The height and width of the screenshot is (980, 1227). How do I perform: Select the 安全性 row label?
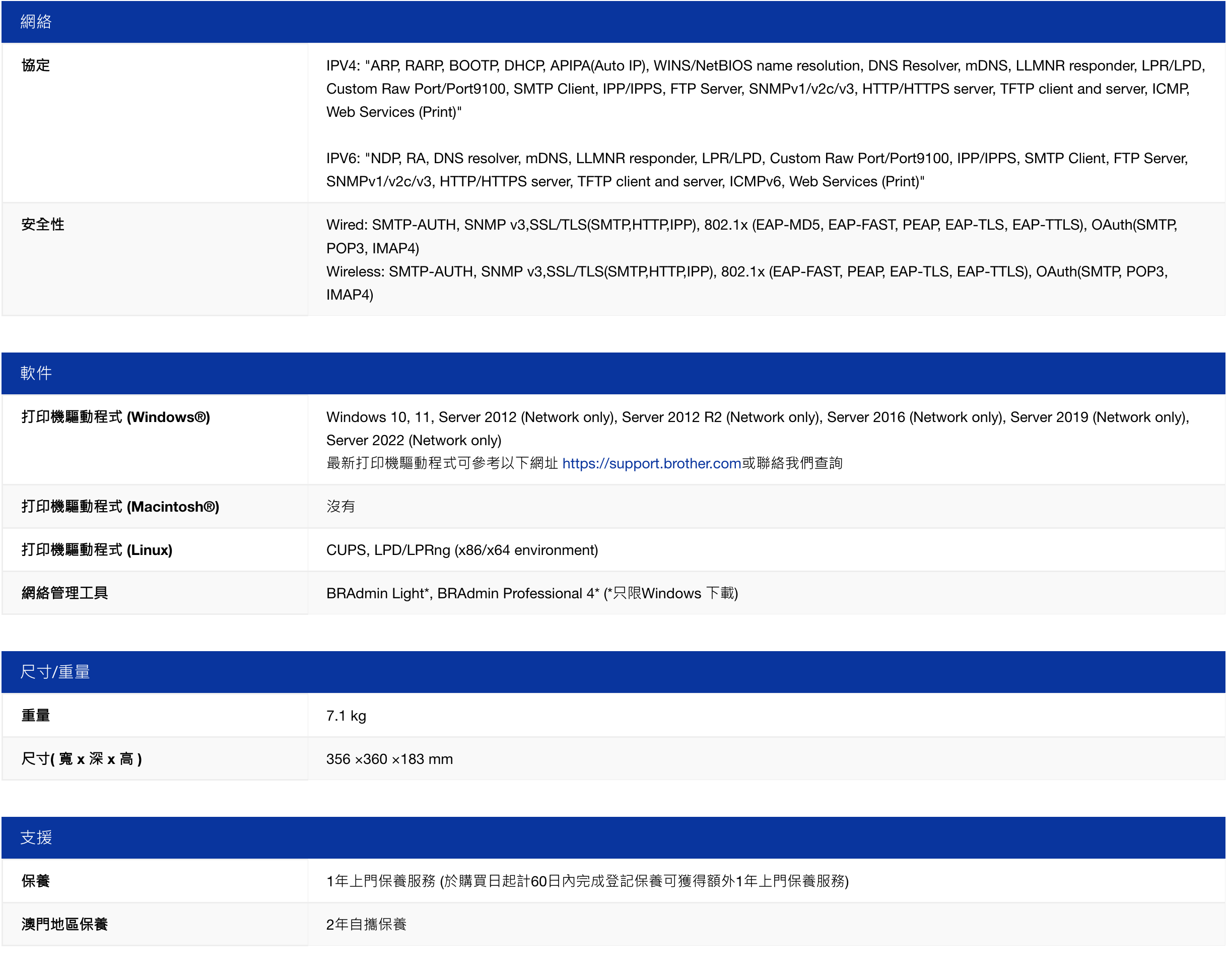point(43,224)
